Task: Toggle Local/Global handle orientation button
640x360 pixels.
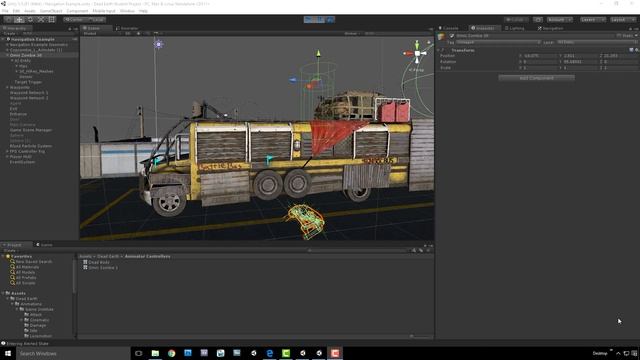Action: pos(96,19)
